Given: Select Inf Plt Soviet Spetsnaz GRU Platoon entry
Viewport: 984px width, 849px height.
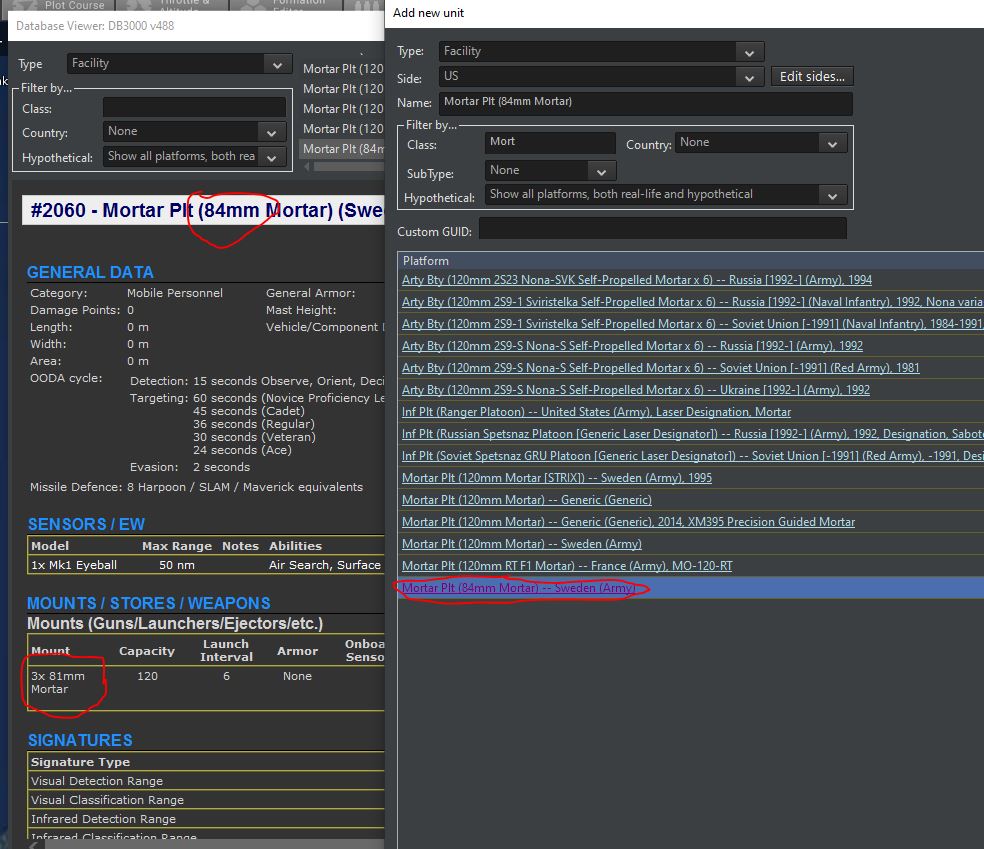Looking at the screenshot, I should (x=692, y=456).
